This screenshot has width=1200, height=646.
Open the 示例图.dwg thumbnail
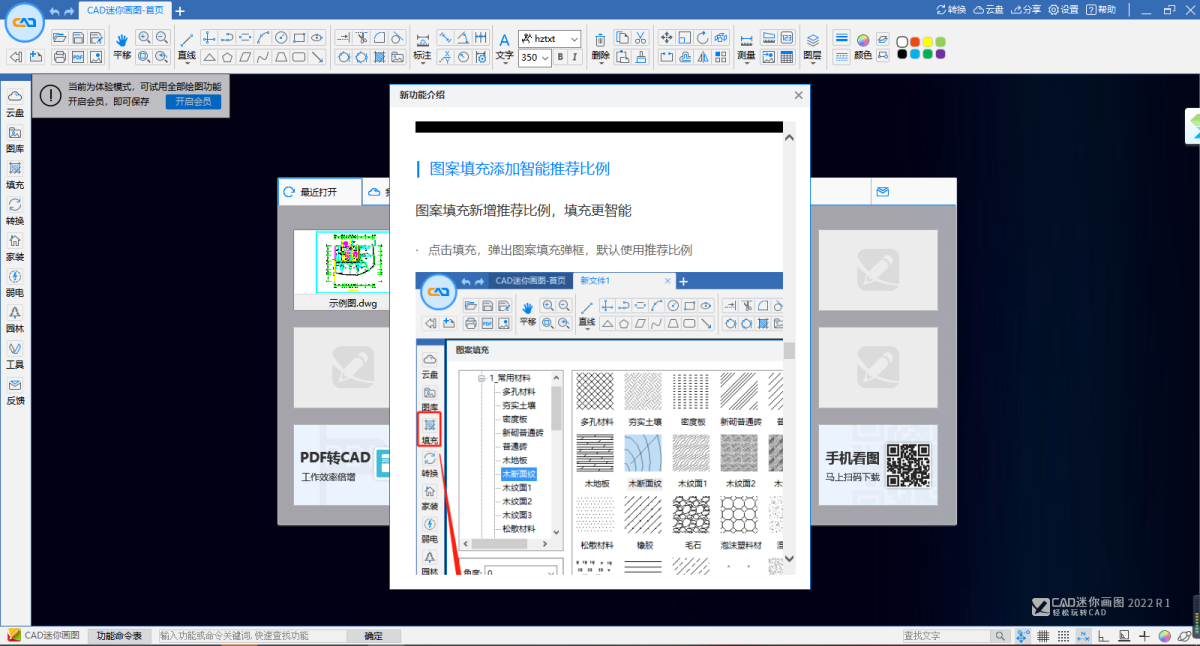pos(355,263)
